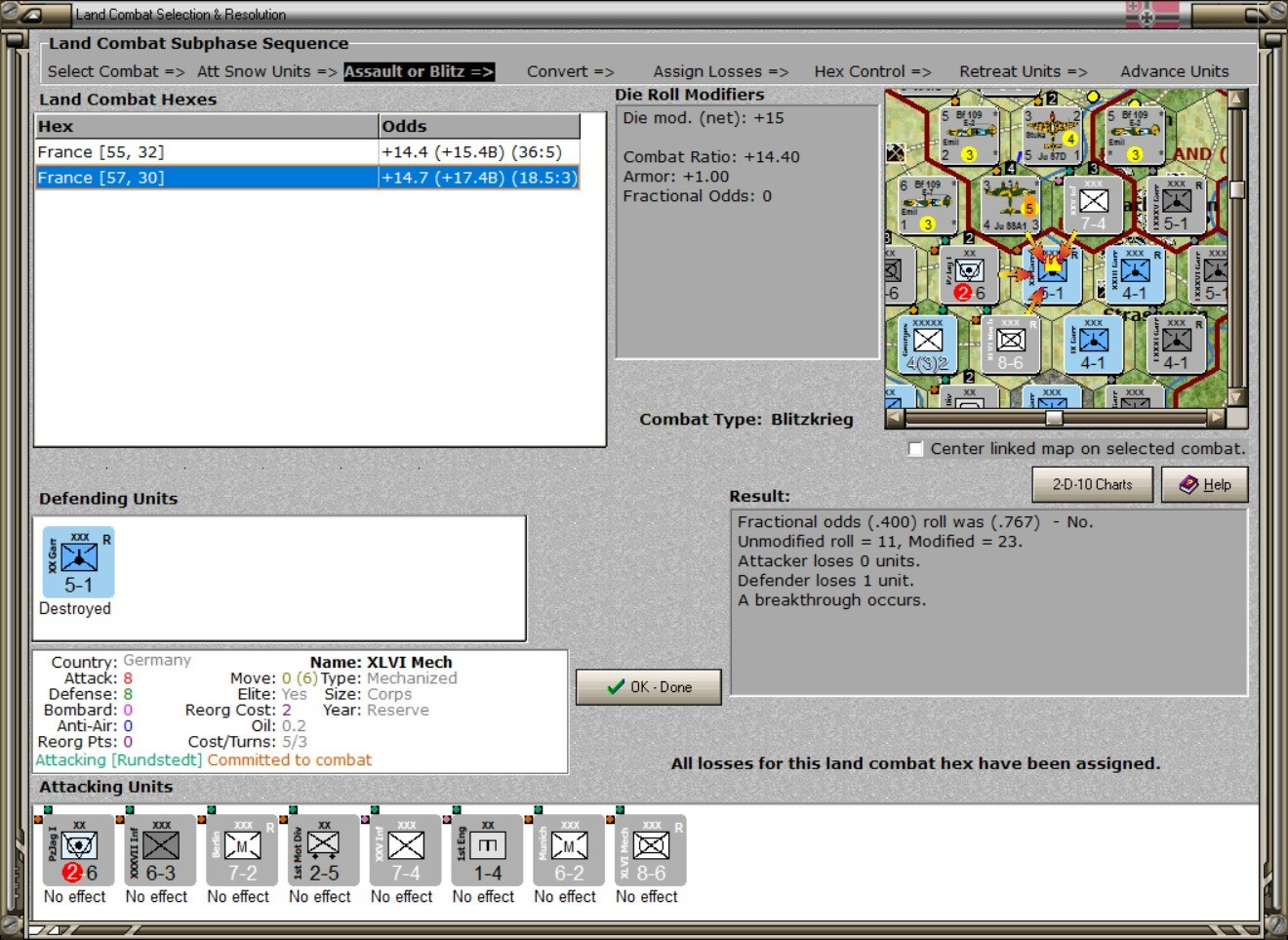Click the 'Combat Type: Blitzkrieg' label
The width and height of the screenshot is (1288, 940).
click(746, 420)
